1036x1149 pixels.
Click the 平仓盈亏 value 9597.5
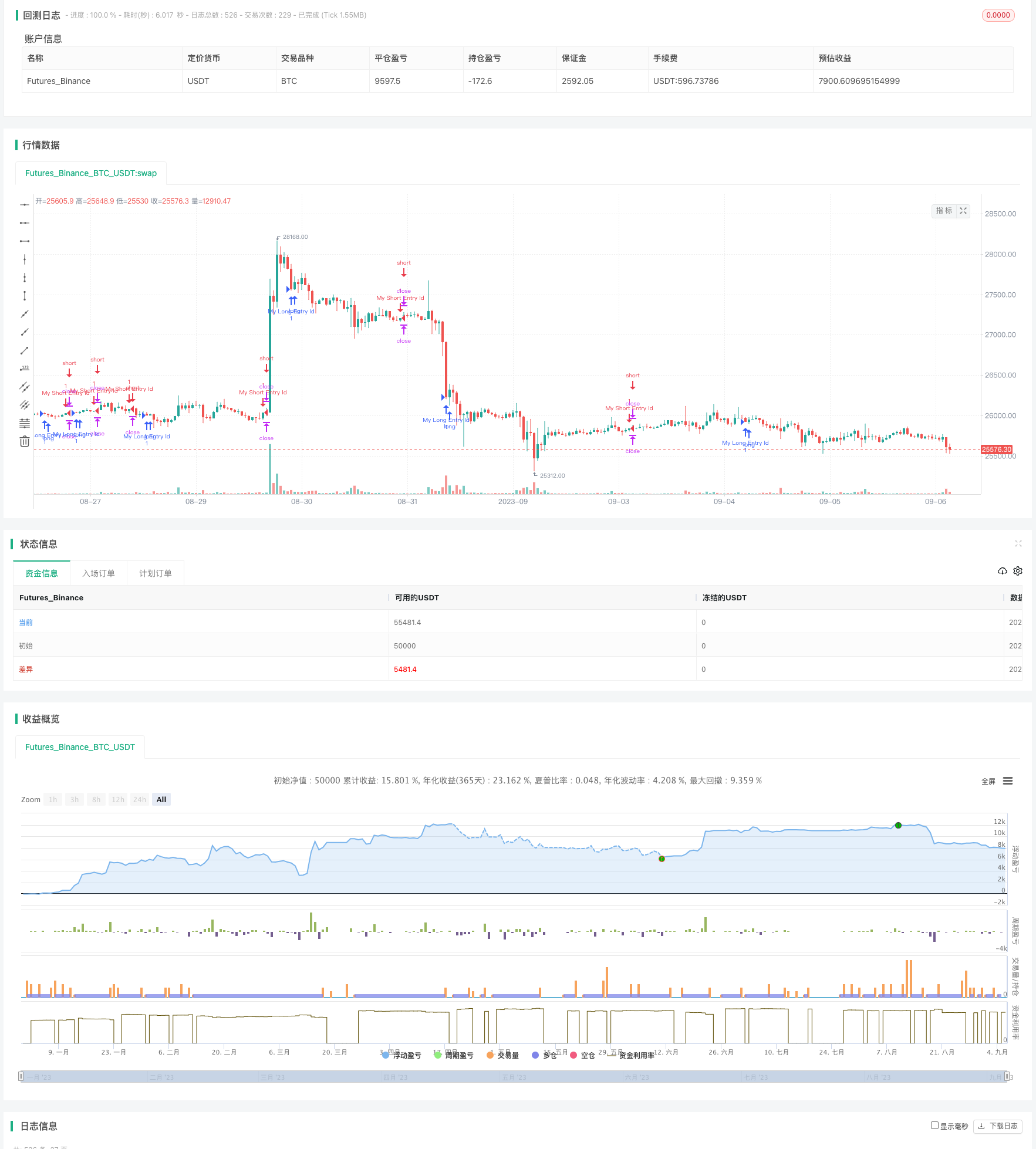pyautogui.click(x=387, y=81)
